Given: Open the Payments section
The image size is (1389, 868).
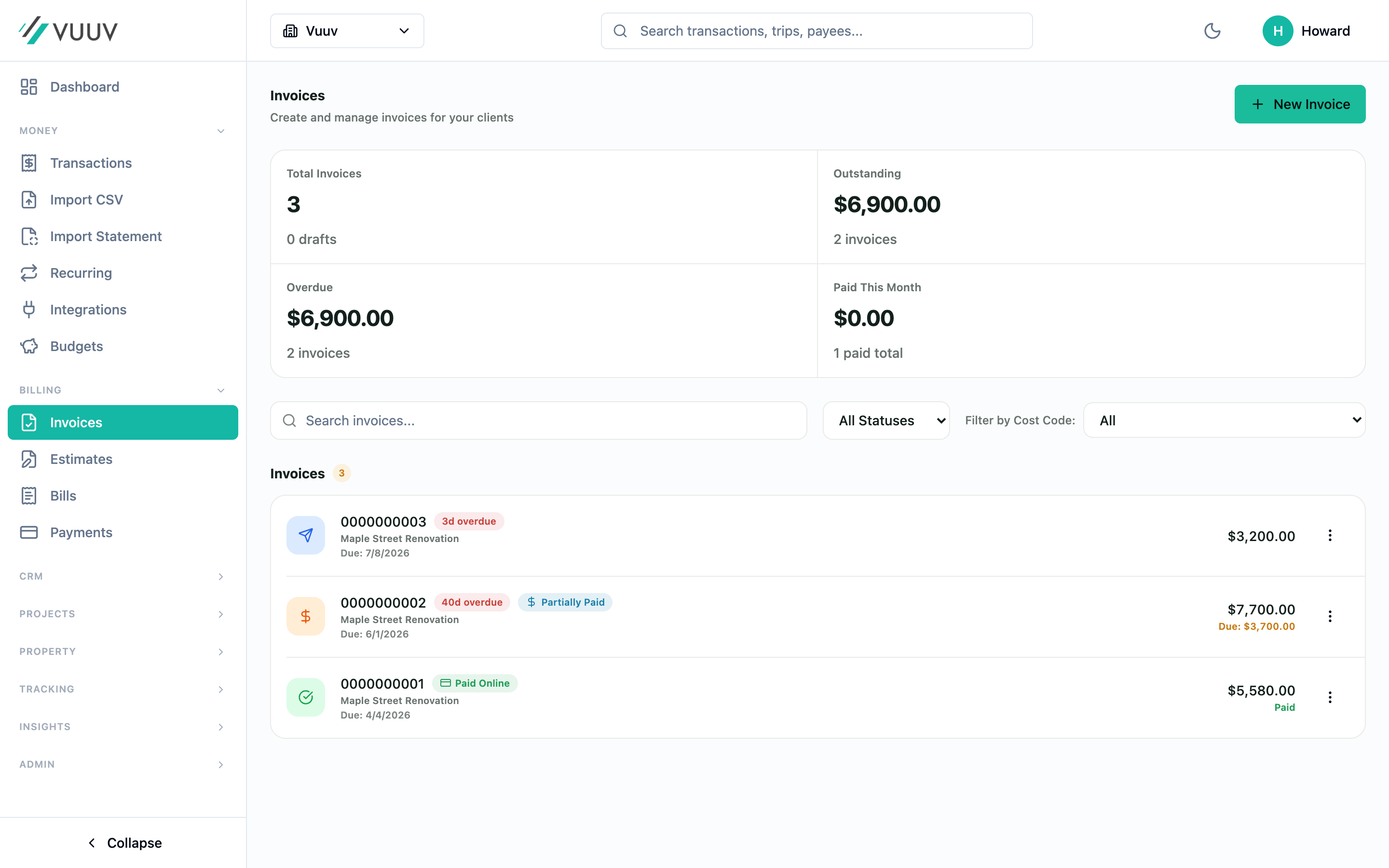Looking at the screenshot, I should click(123, 532).
